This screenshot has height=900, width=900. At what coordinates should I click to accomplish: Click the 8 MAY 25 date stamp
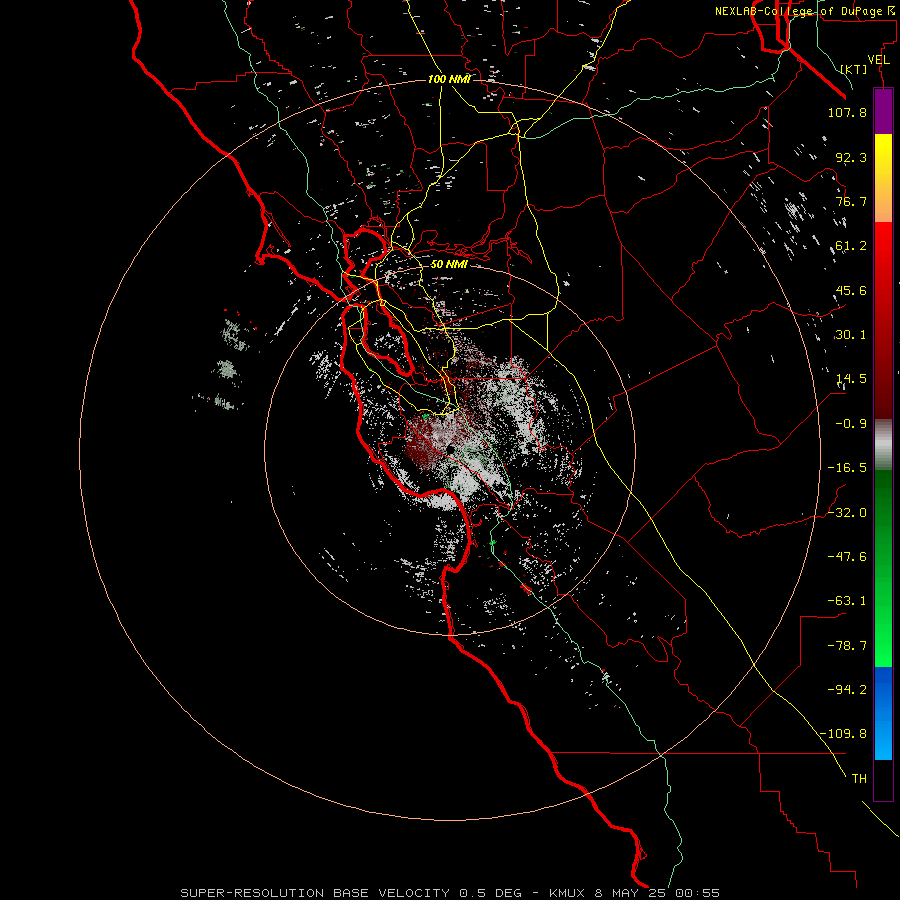[631, 893]
